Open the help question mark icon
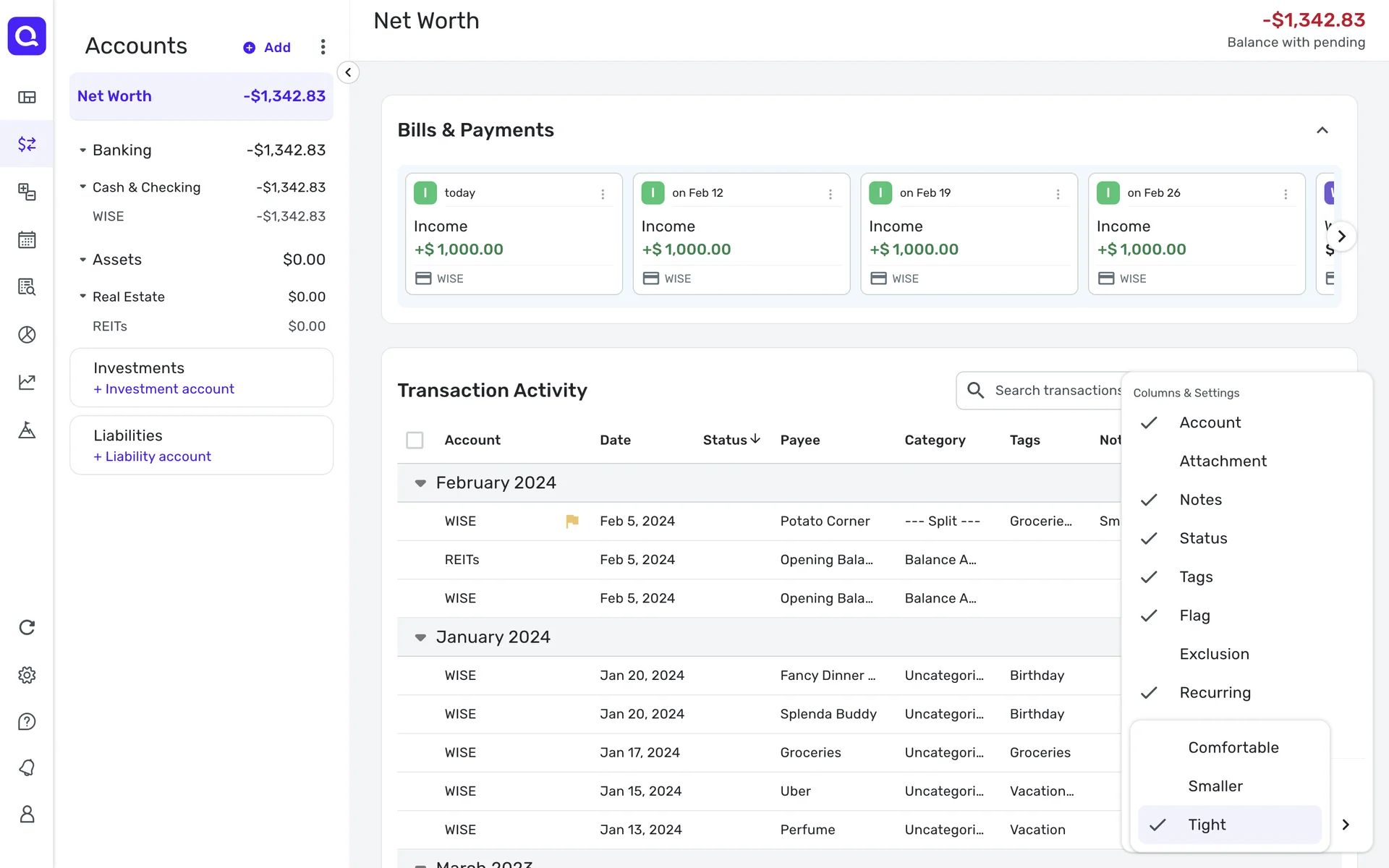Image resolution: width=1389 pixels, height=868 pixels. pos(27,721)
